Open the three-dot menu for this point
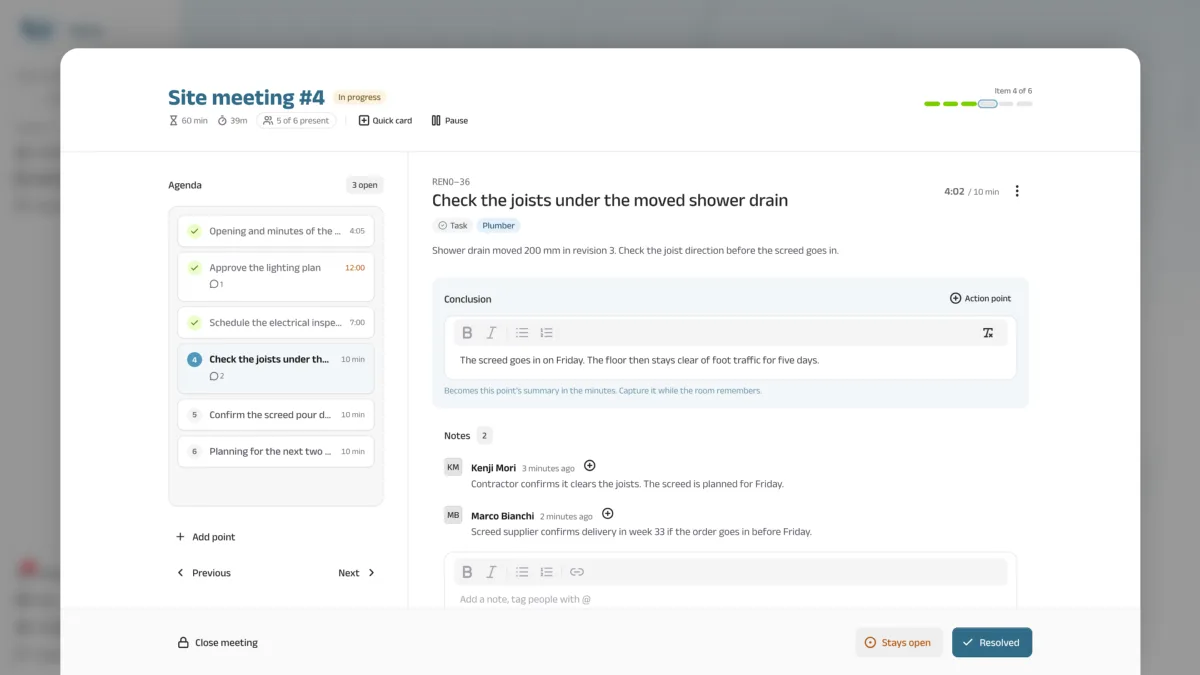 tap(1017, 191)
